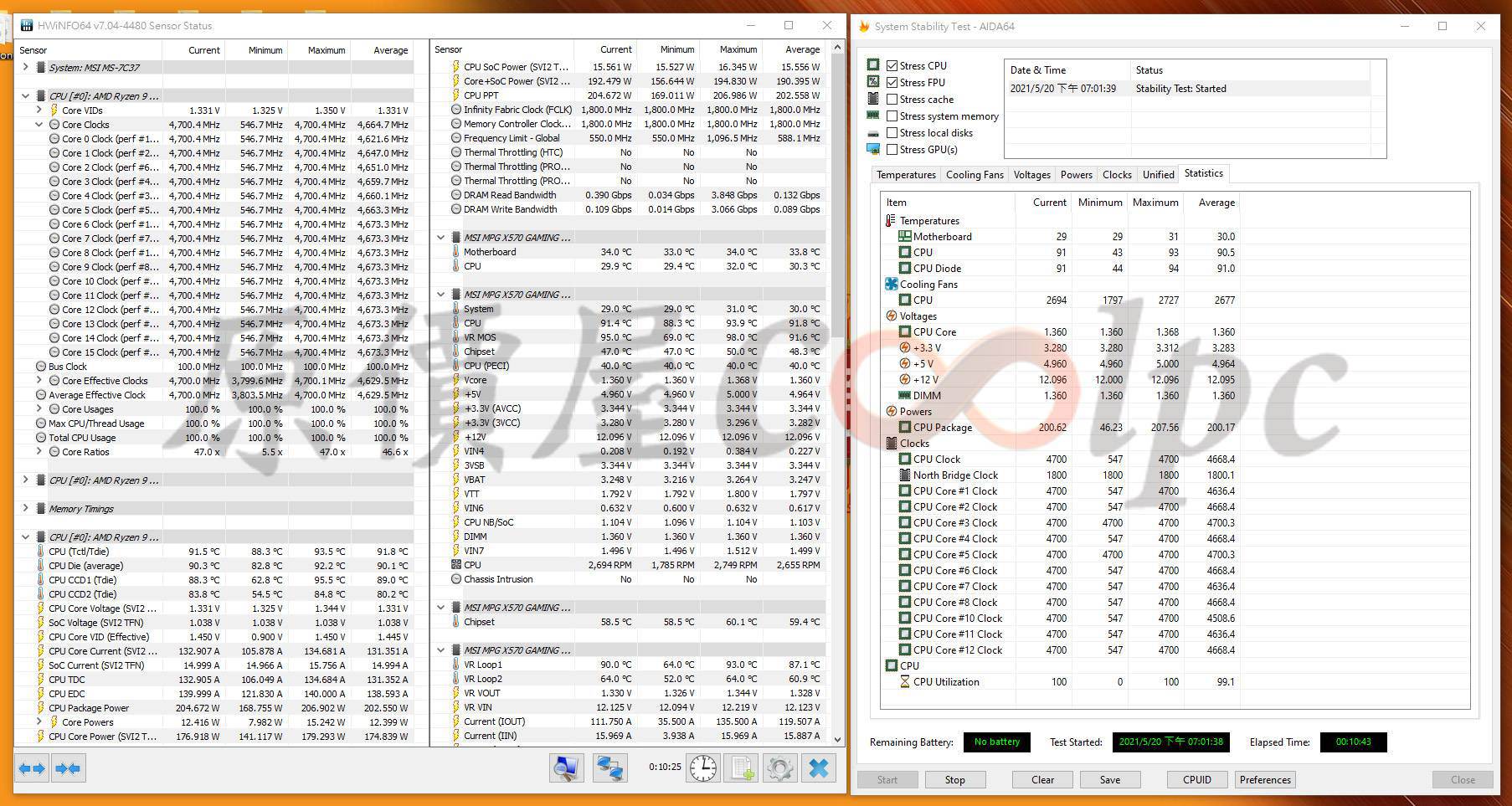Expand the Core Powers row
This screenshot has width=1512, height=806.
pyautogui.click(x=39, y=721)
